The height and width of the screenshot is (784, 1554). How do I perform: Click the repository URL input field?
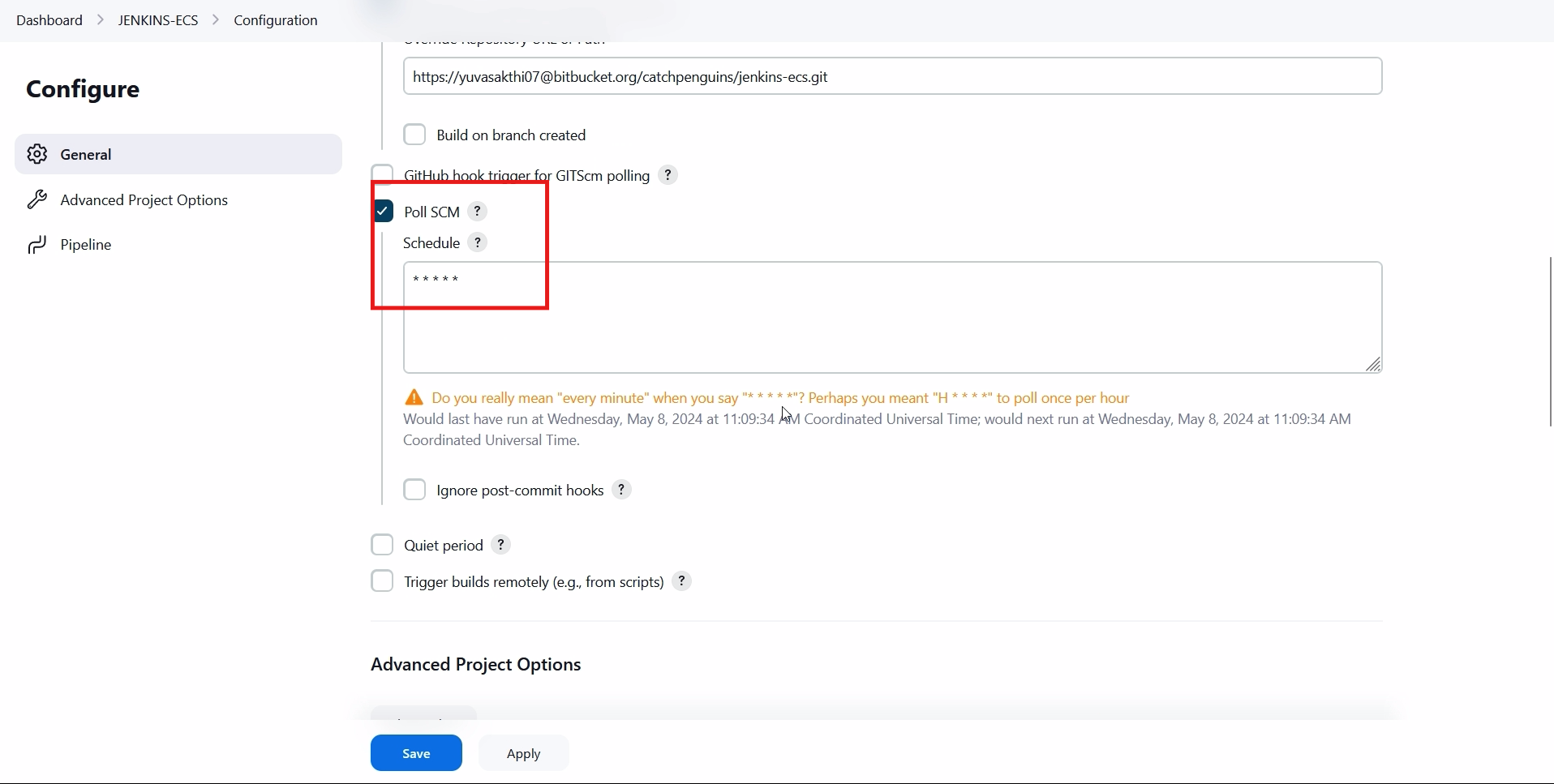tap(893, 76)
